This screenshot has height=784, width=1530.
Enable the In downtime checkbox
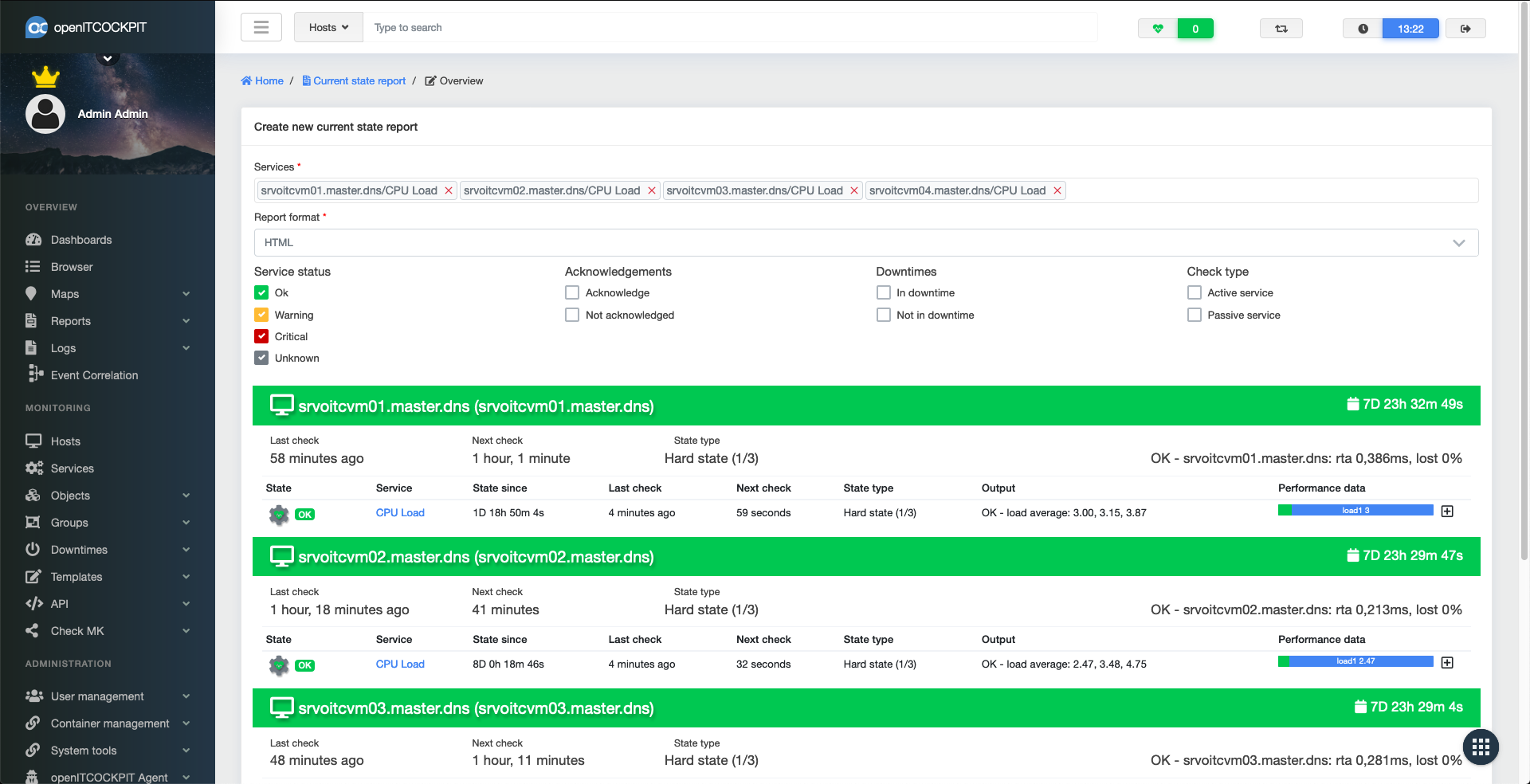(x=883, y=292)
